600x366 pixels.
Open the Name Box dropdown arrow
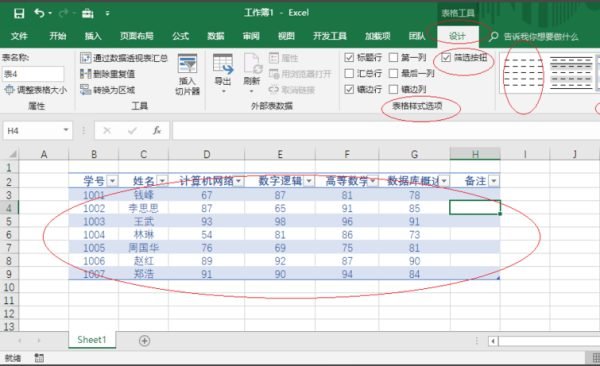click(x=66, y=130)
